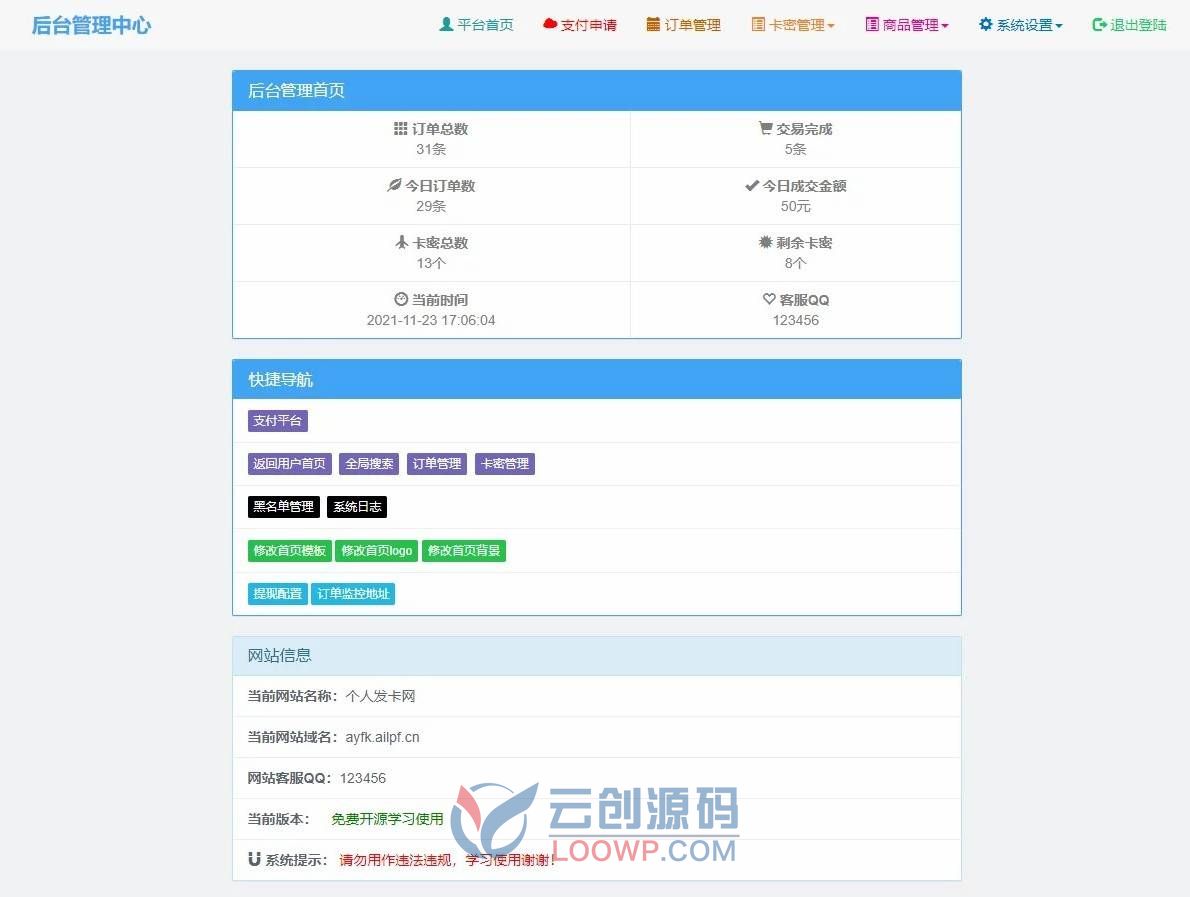Image resolution: width=1190 pixels, height=897 pixels.
Task: Open the 全局搜索 shortcut
Action: click(369, 464)
